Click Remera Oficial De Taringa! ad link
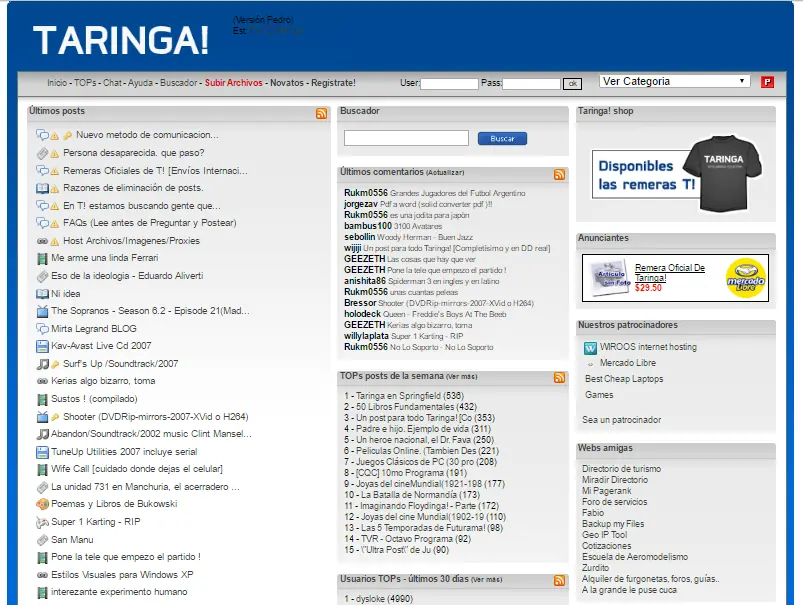 [669, 273]
